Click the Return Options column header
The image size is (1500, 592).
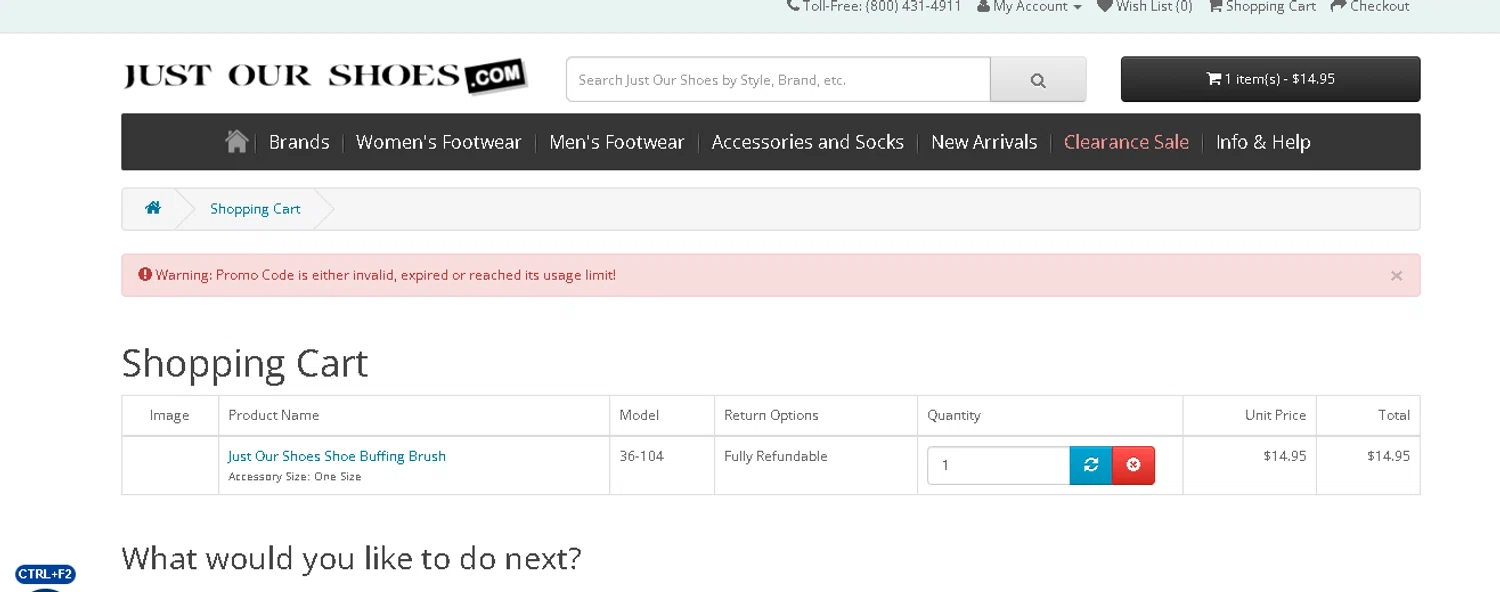771,415
